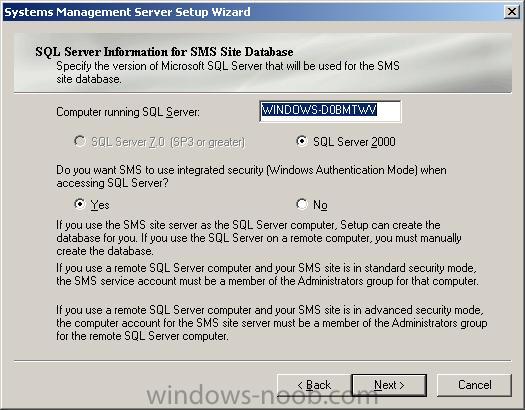The width and height of the screenshot is (525, 410).
Task: Close the Setup Wizard window
Action: point(512,12)
